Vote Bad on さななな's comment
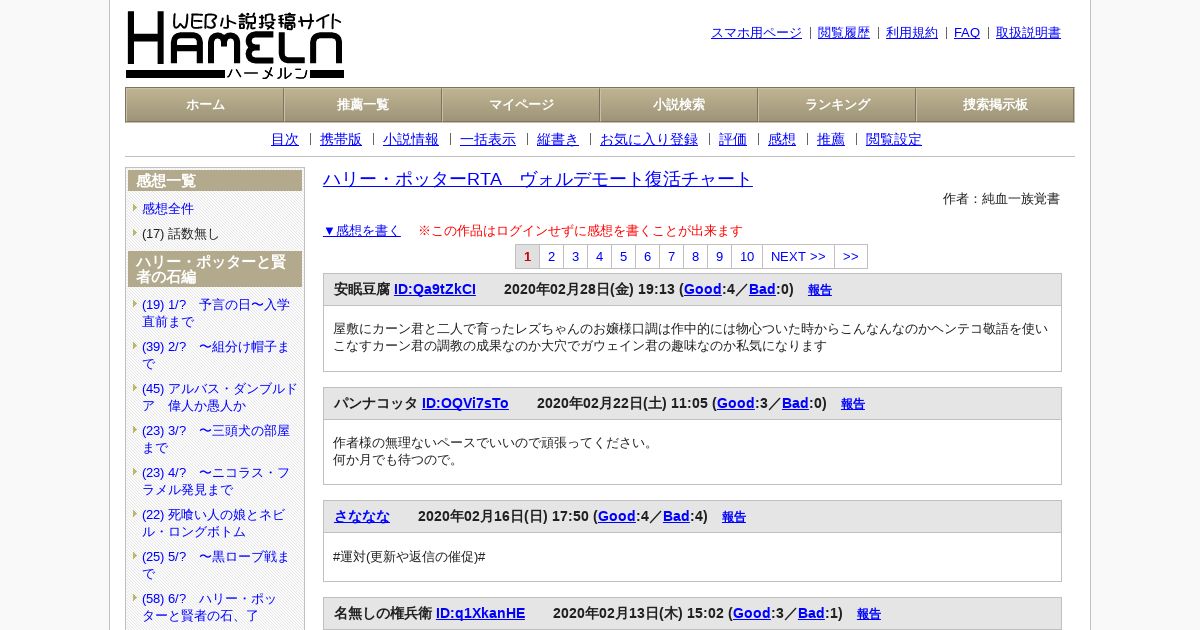The height and width of the screenshot is (630, 1200). tap(676, 516)
